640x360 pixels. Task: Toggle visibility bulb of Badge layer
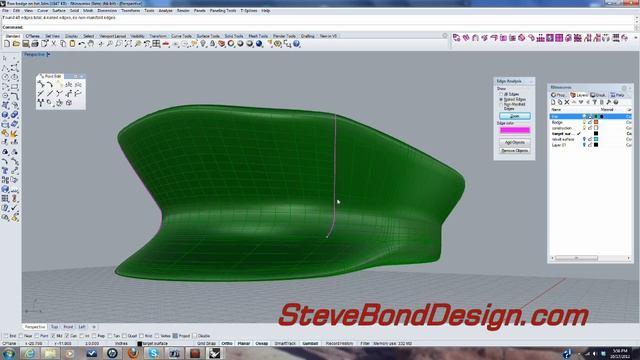tap(584, 122)
